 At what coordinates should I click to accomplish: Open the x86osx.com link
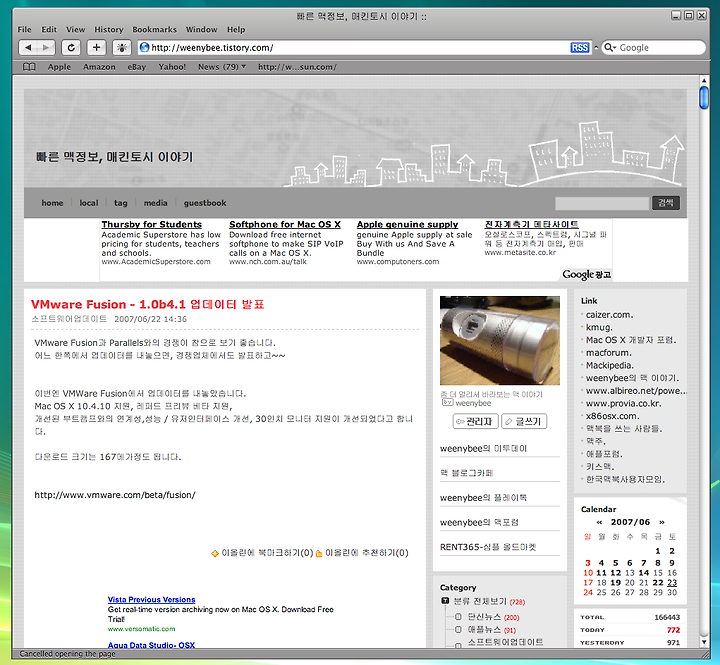click(613, 416)
